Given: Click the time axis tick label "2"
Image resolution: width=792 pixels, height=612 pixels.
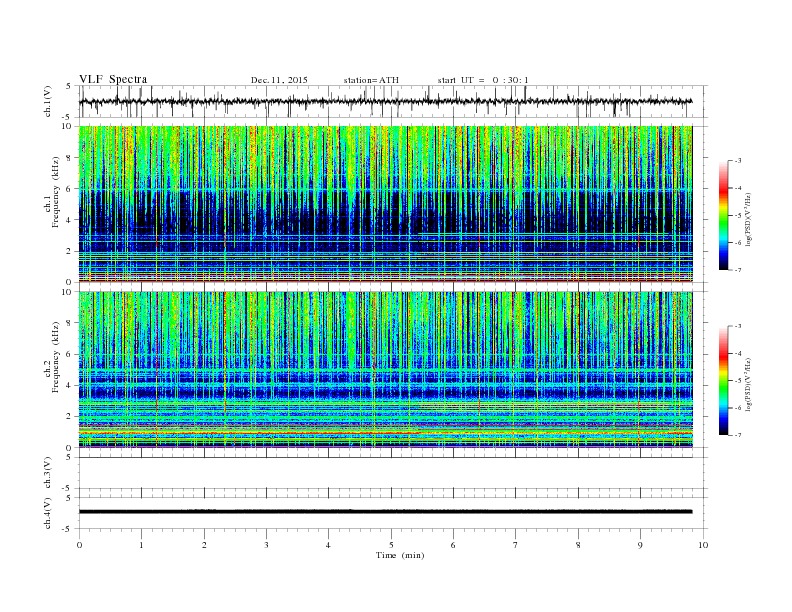Looking at the screenshot, I should click(204, 545).
